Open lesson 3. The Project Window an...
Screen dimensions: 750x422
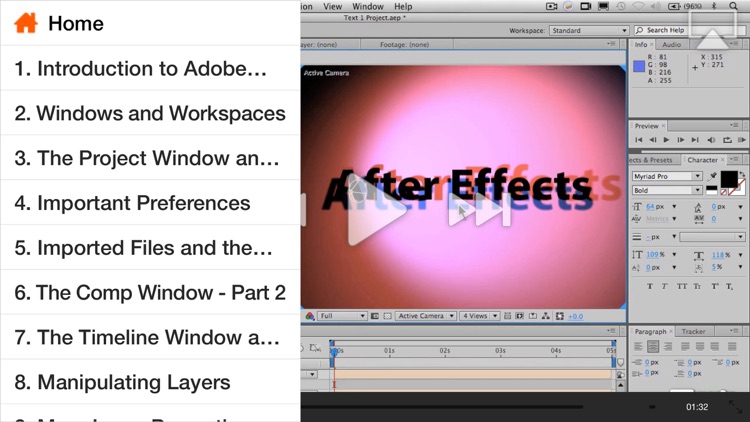(150, 158)
